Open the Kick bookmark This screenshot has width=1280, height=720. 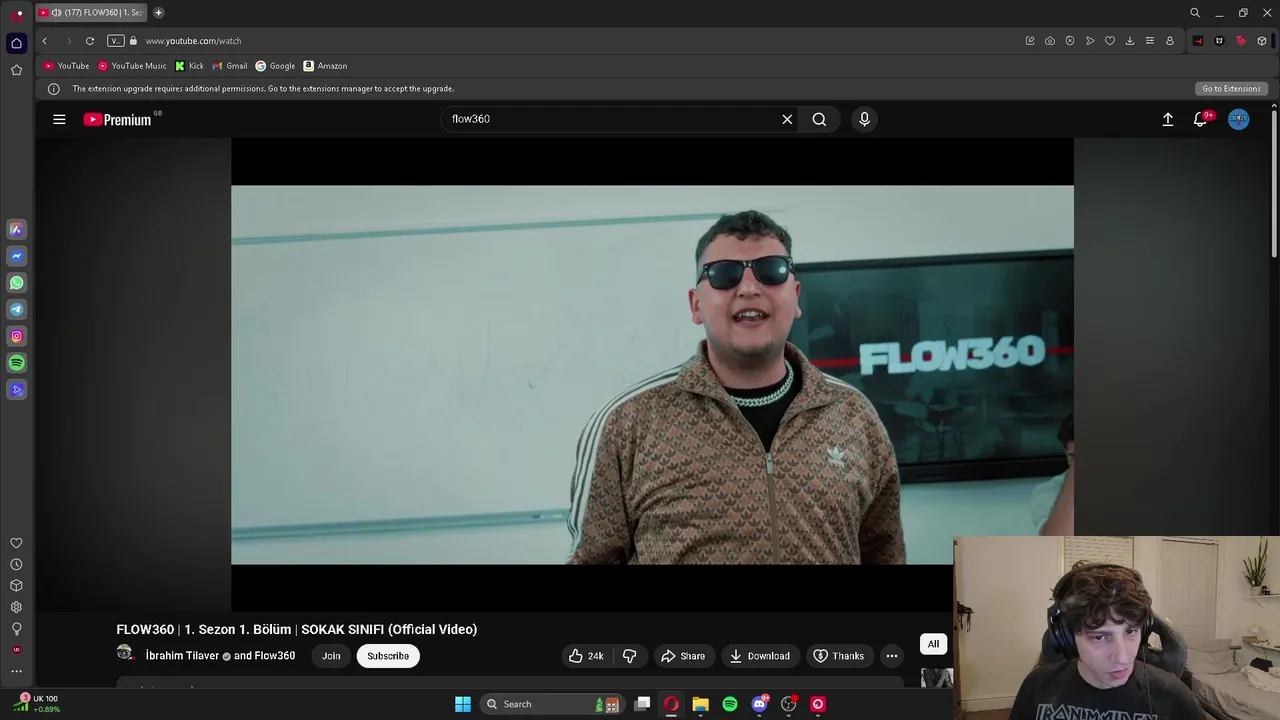point(189,66)
